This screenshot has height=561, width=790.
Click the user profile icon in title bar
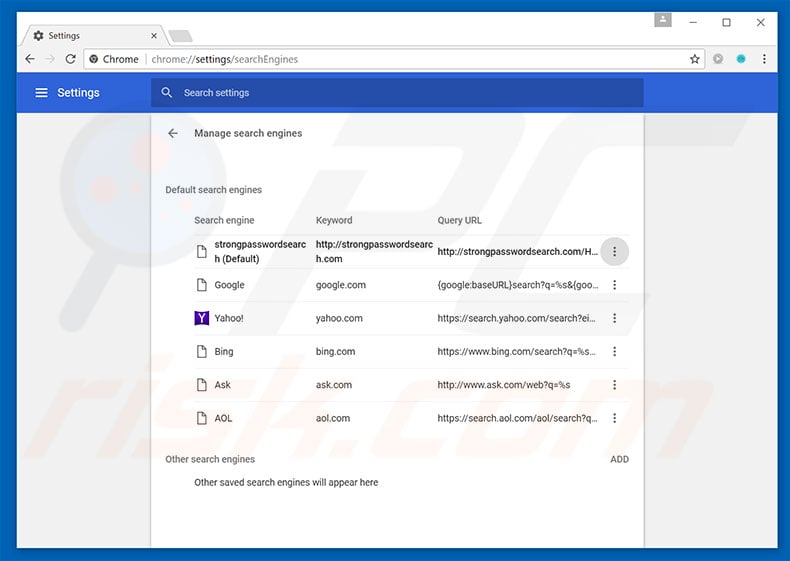click(x=663, y=20)
